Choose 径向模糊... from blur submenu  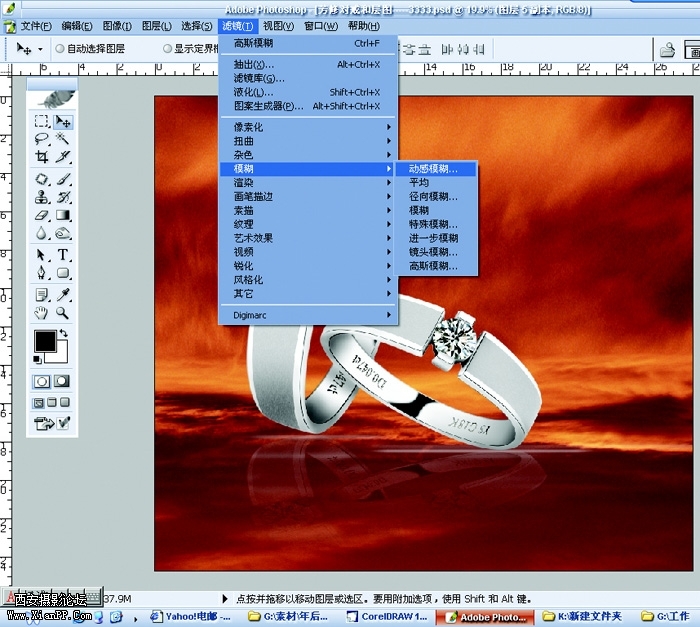(437, 196)
